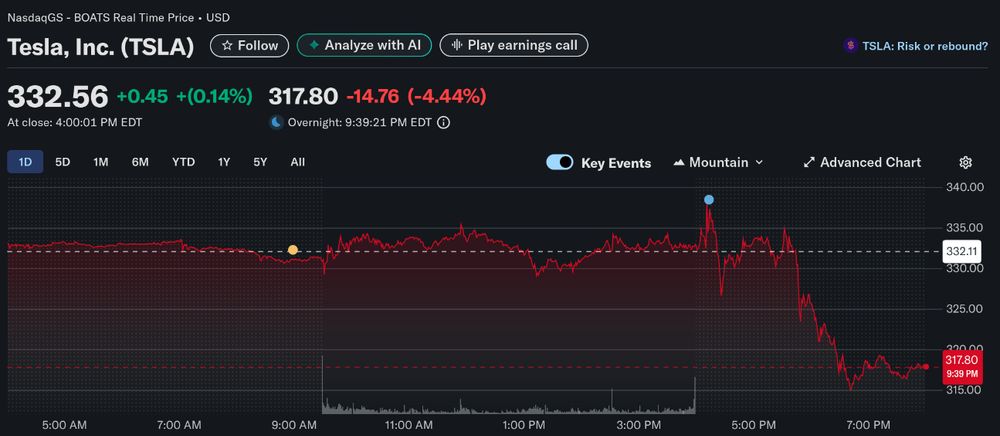Screen dimensions: 1000x436
Task: Click the 11:00 AM axis label
Action: click(x=408, y=425)
